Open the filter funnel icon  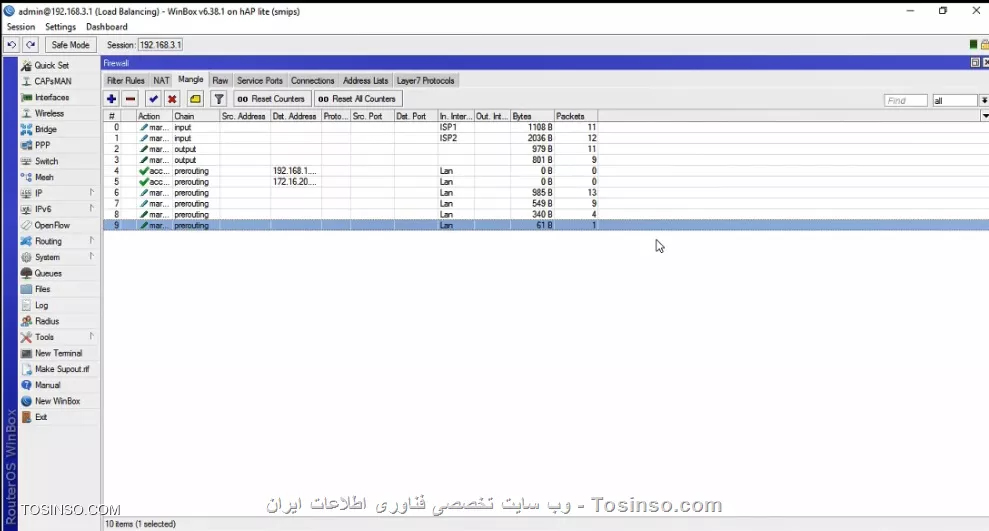coord(219,99)
